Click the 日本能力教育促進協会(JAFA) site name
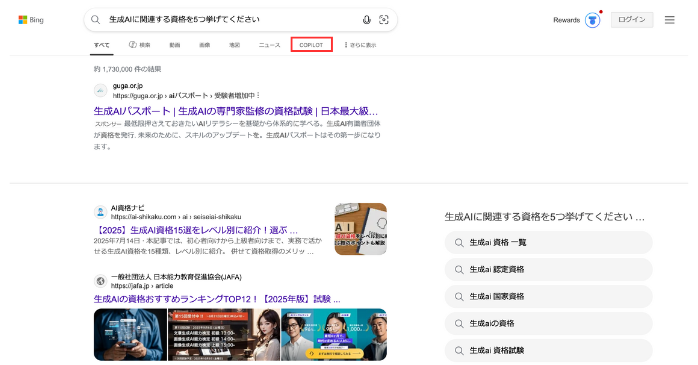The height and width of the screenshot is (365, 698). [176, 277]
